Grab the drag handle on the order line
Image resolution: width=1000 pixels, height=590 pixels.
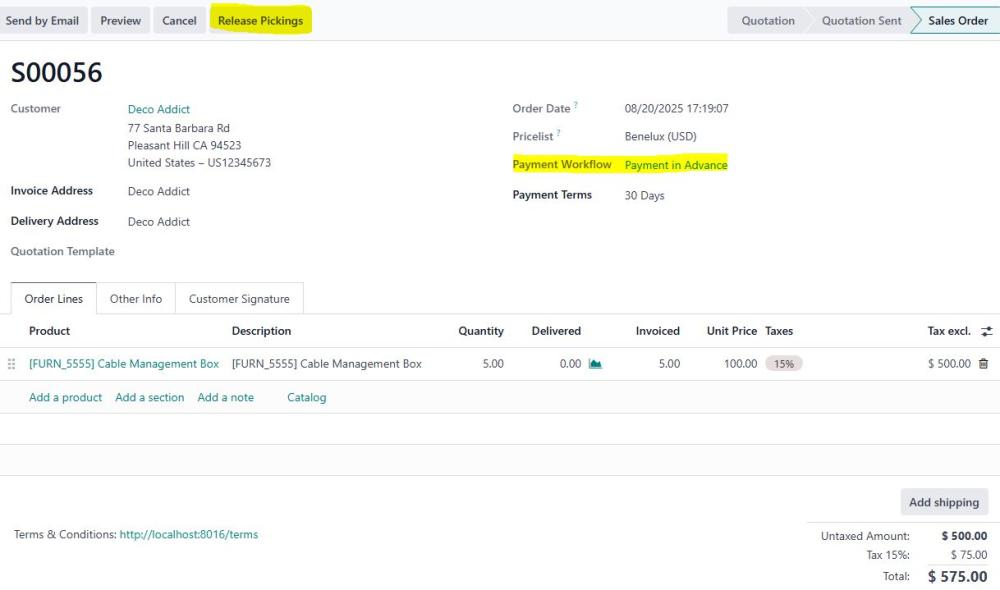pyautogui.click(x=11, y=364)
